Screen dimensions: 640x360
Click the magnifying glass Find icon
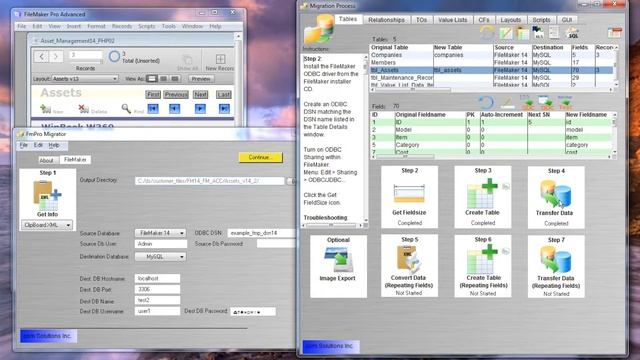pyautogui.click(x=126, y=109)
